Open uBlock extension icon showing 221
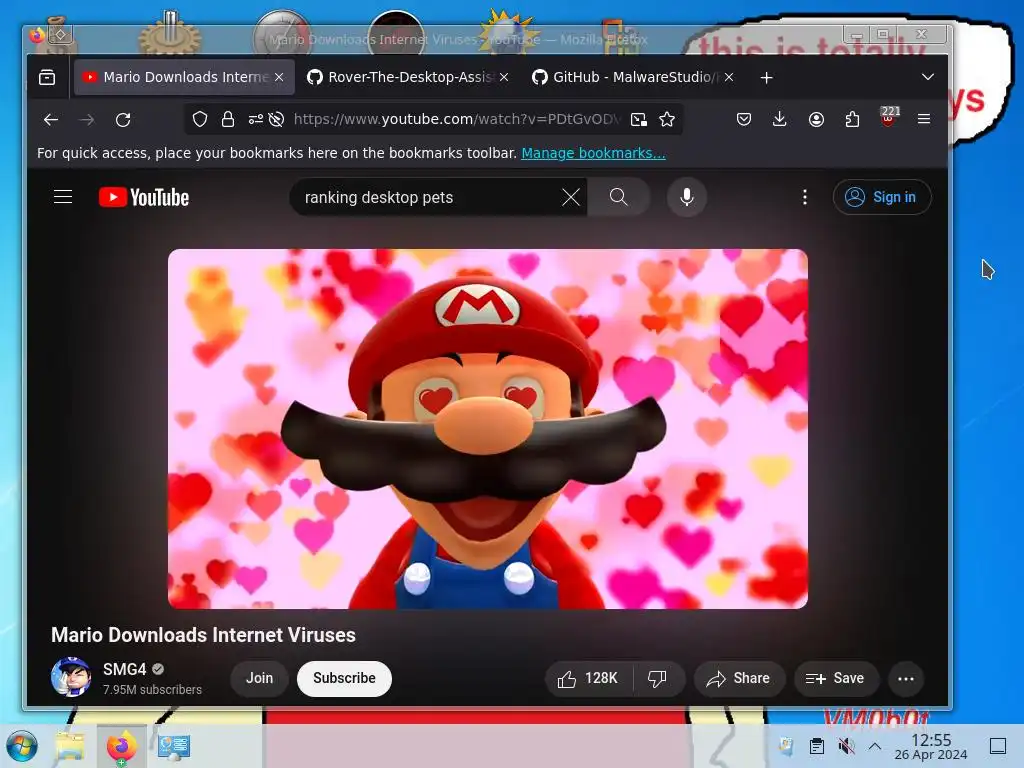Viewport: 1024px width, 768px height. click(889, 118)
